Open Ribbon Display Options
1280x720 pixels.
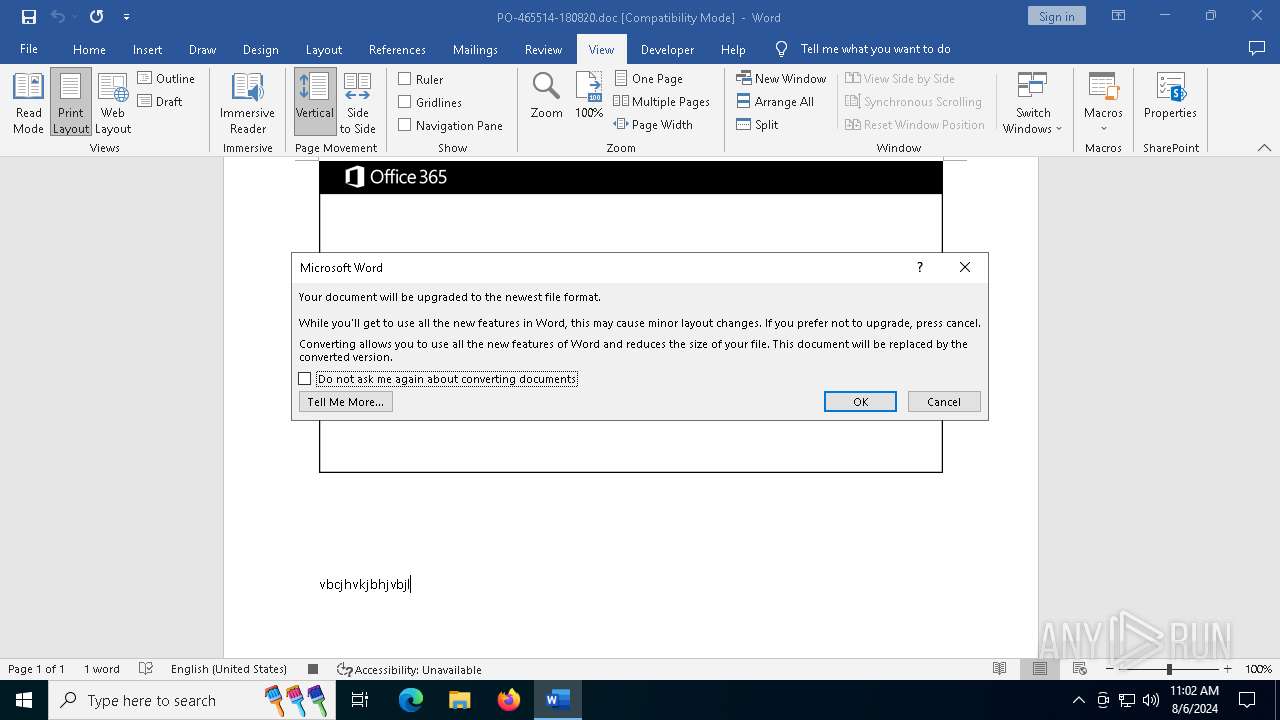(x=1118, y=16)
